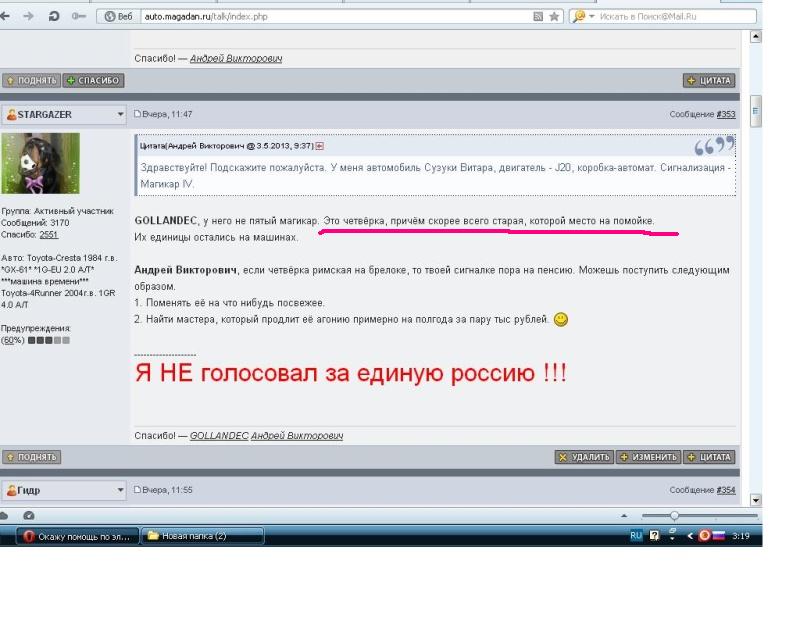Open the STARGAZER user dropdown
800x625 pixels.
(x=121, y=114)
